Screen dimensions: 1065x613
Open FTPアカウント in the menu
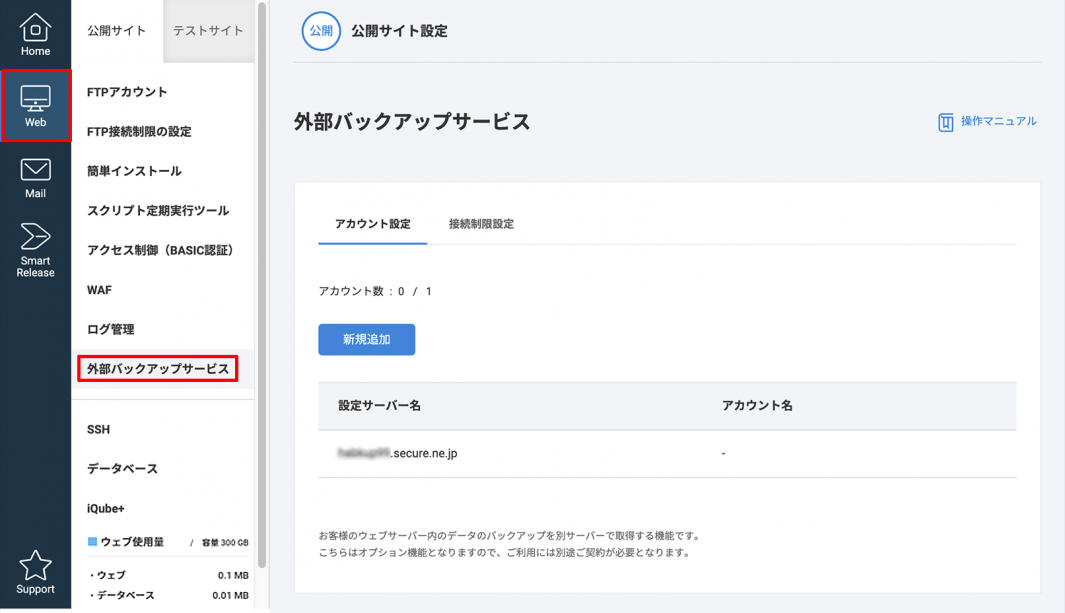[x=127, y=92]
